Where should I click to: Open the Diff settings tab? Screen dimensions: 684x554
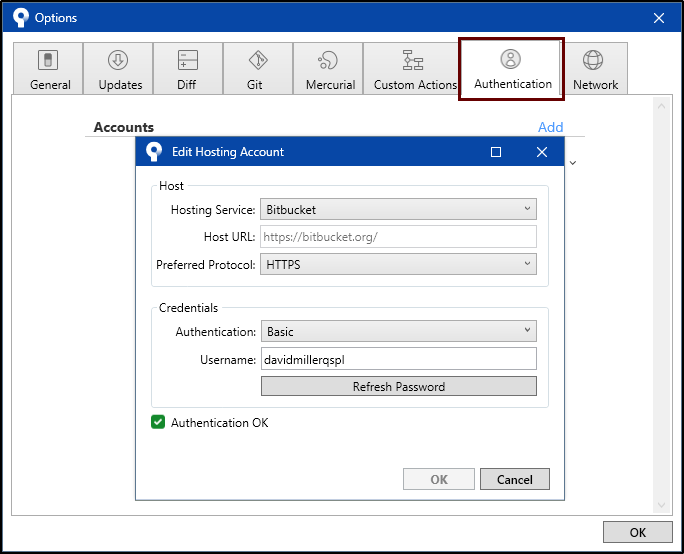(187, 69)
